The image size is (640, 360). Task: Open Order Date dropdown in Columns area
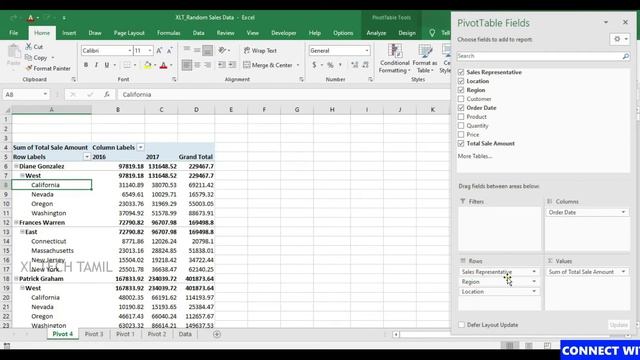623,212
